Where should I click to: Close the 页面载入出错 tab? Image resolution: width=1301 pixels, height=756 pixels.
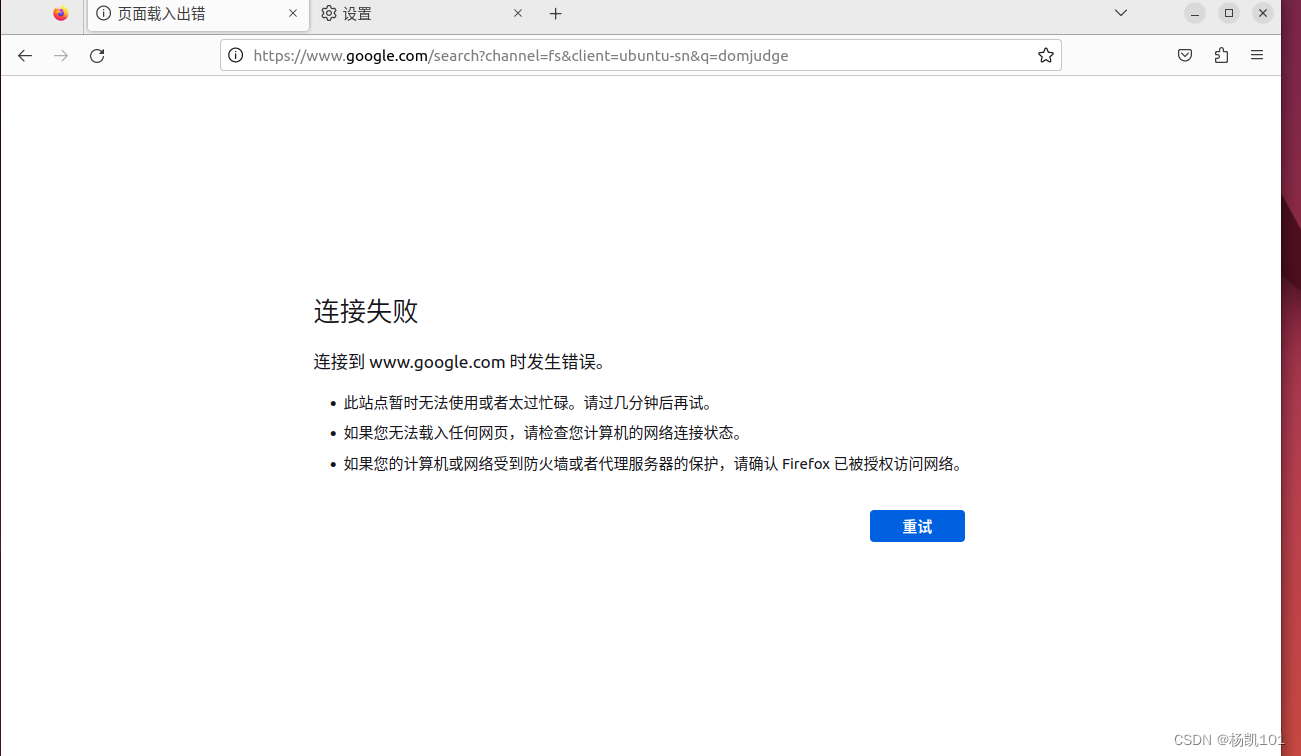(293, 14)
